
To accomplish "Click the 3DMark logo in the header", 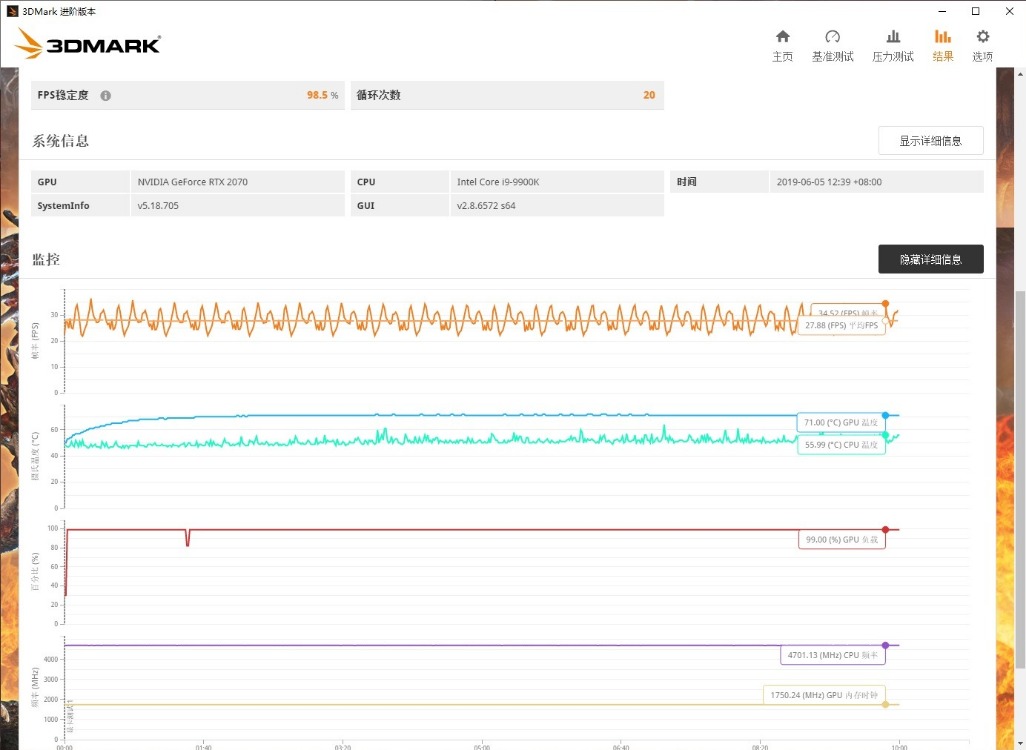I will (88, 44).
